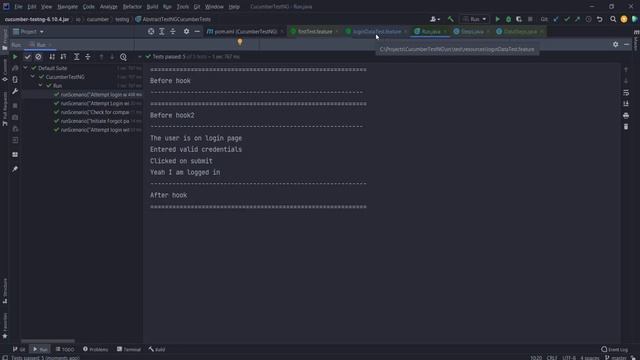Collapse the Run class node
Screen dimensions: 640x360
click(x=40, y=86)
